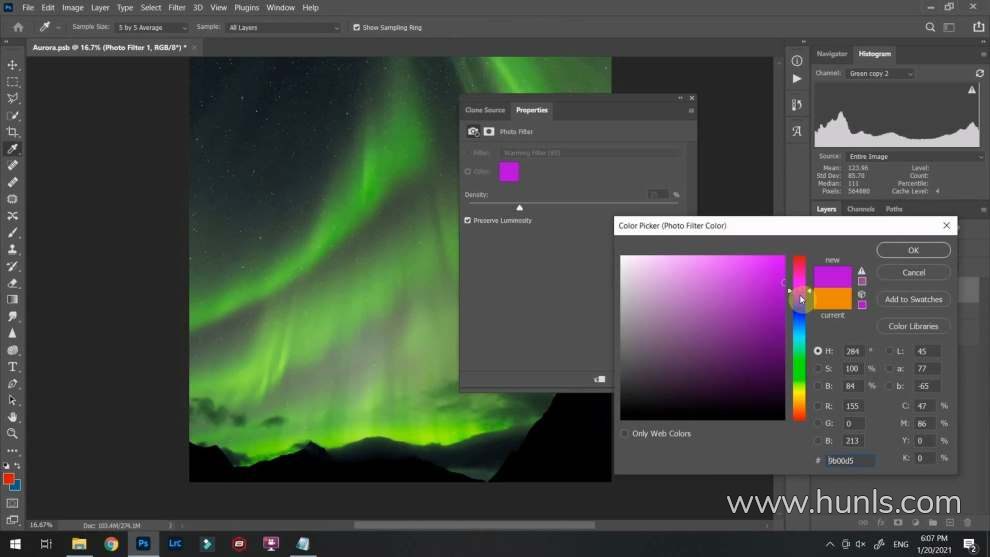Enable Only Web Colors checkbox
Screen dimensions: 990x557
pyautogui.click(x=625, y=434)
